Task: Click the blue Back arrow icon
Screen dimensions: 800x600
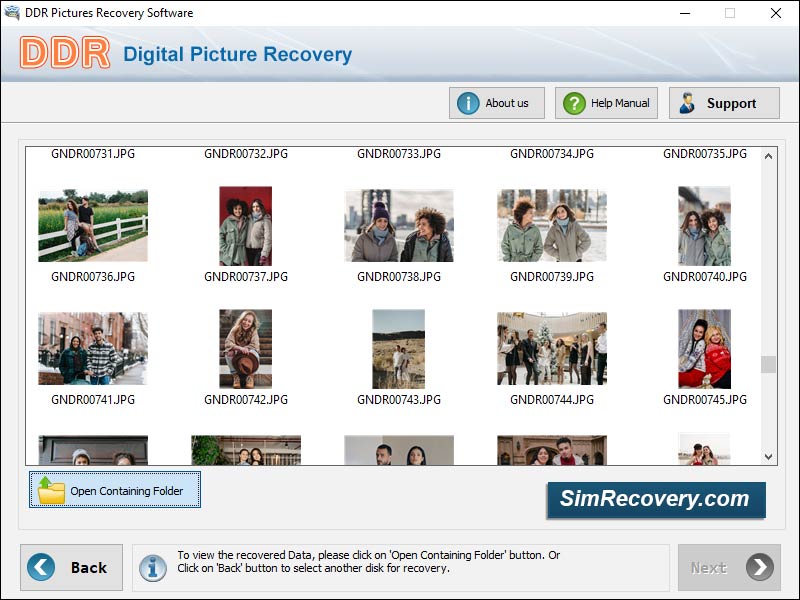Action: click(x=40, y=567)
